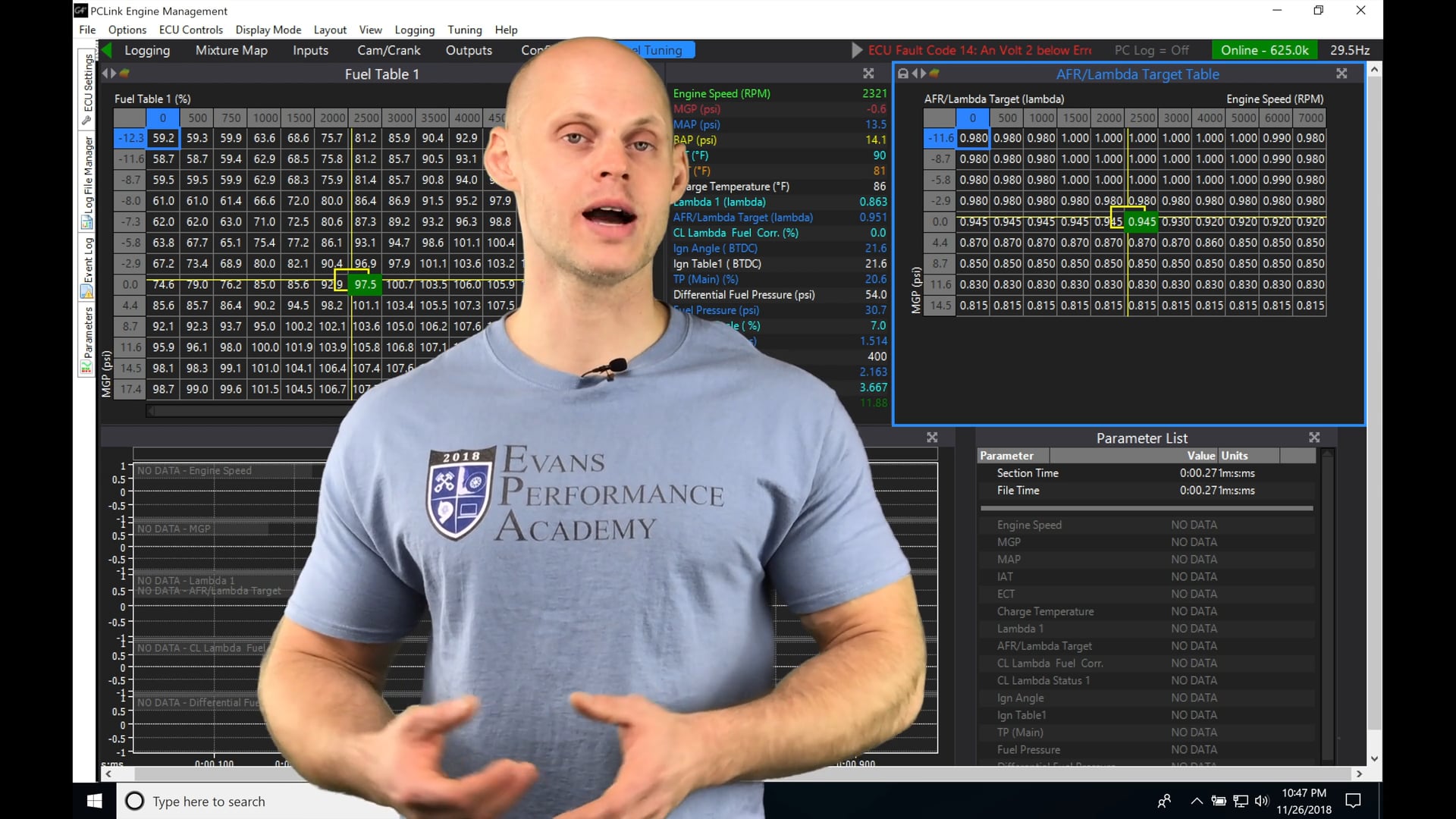The height and width of the screenshot is (819, 1456).
Task: Click the 3D view icon on Fuel Table 1
Action: click(124, 74)
